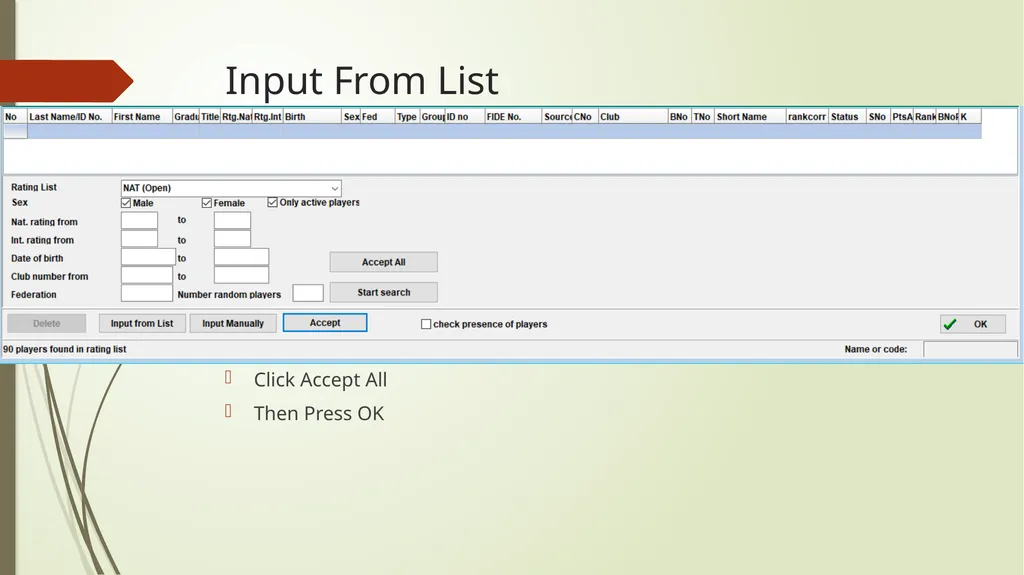Click the Int. rating to field
The image size is (1024, 575).
coord(232,239)
